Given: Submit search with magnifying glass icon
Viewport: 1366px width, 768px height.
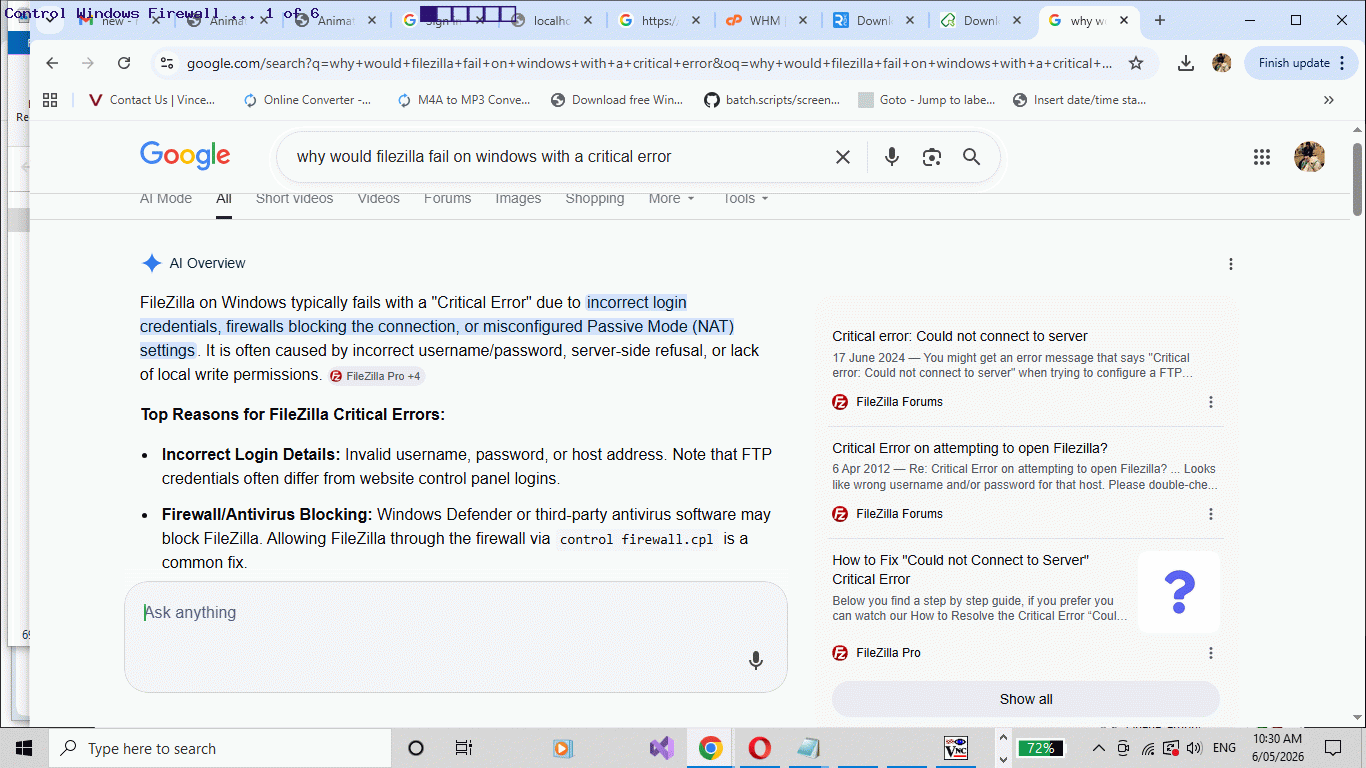Looking at the screenshot, I should (x=971, y=157).
